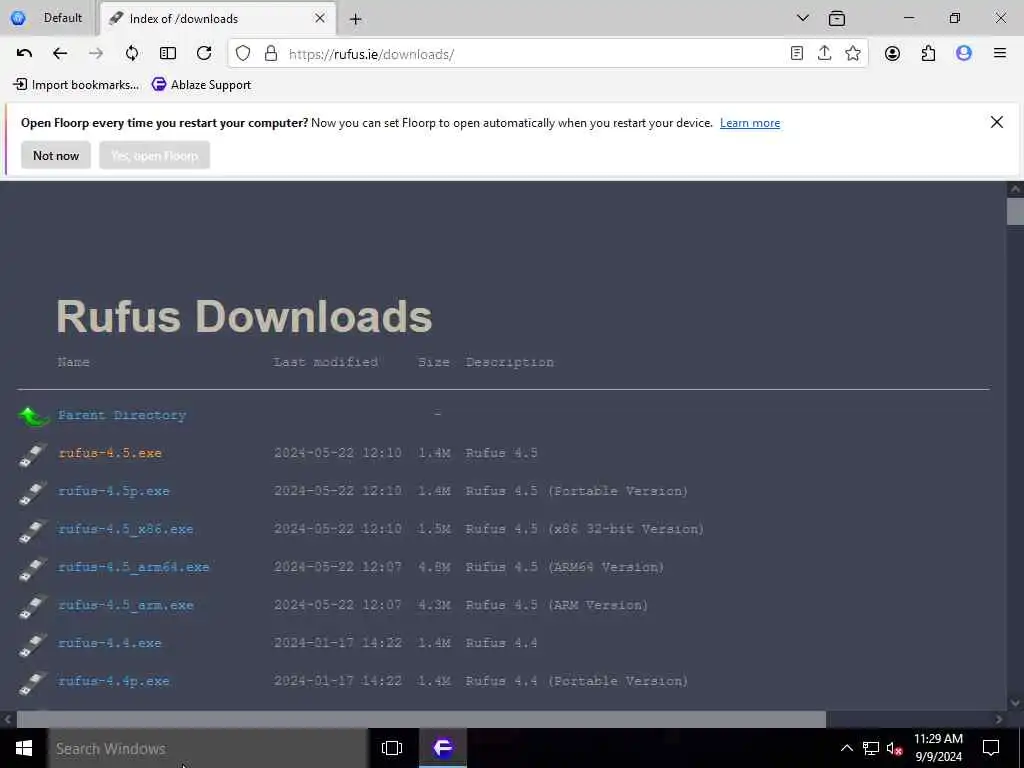Bookmark this page with the star icon
The width and height of the screenshot is (1024, 768).
[853, 54]
